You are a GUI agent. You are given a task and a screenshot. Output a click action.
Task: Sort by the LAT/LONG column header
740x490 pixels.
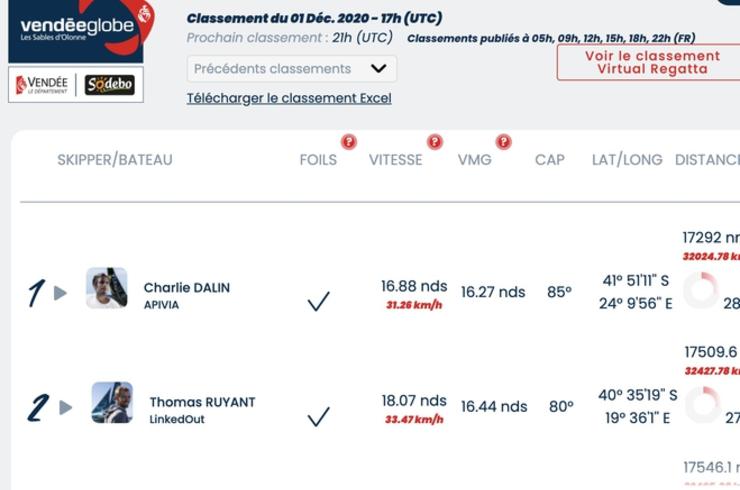click(627, 160)
